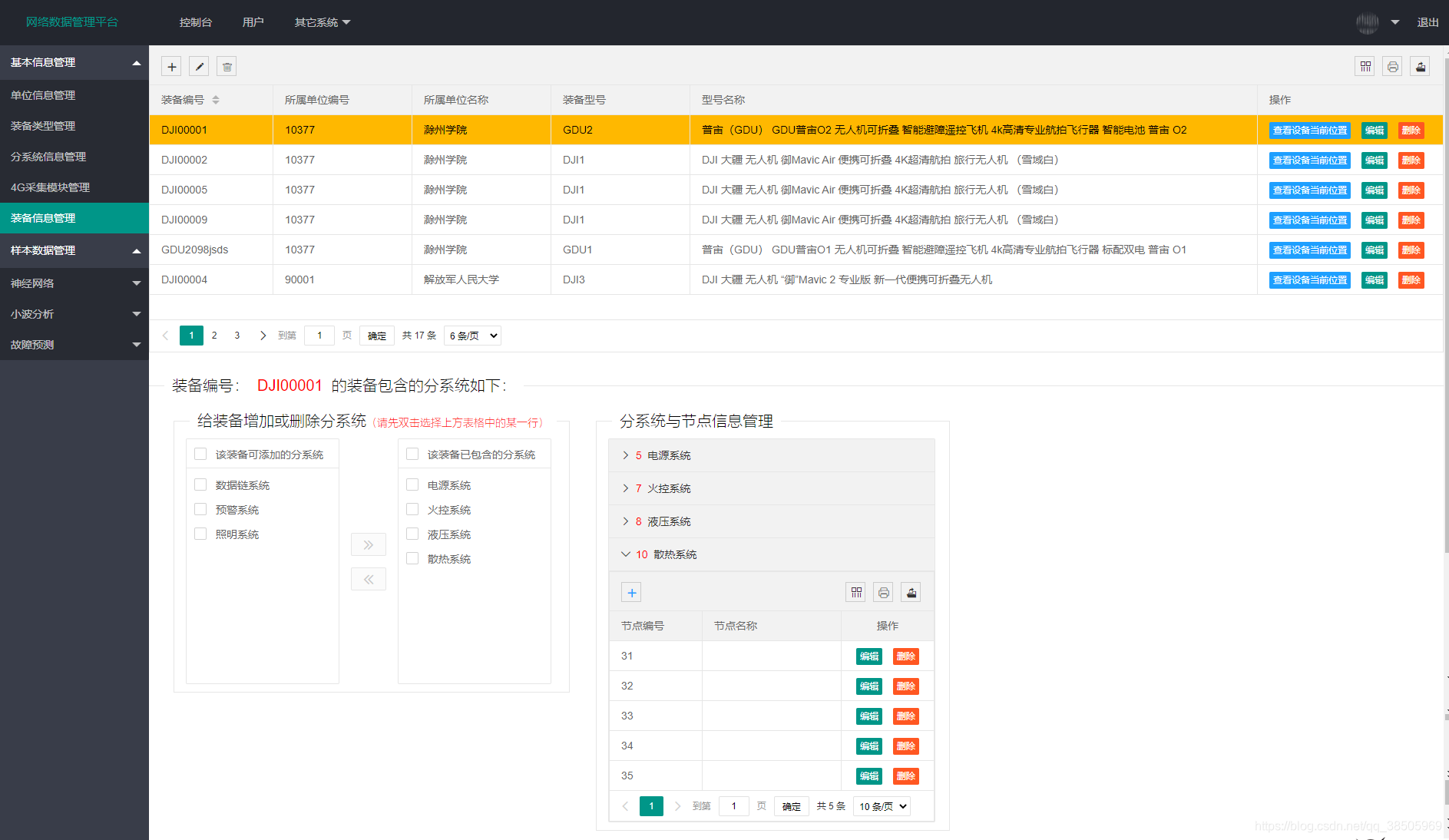The width and height of the screenshot is (1449, 840).
Task: Select 装备类型管理 in sidebar
Action: click(74, 126)
